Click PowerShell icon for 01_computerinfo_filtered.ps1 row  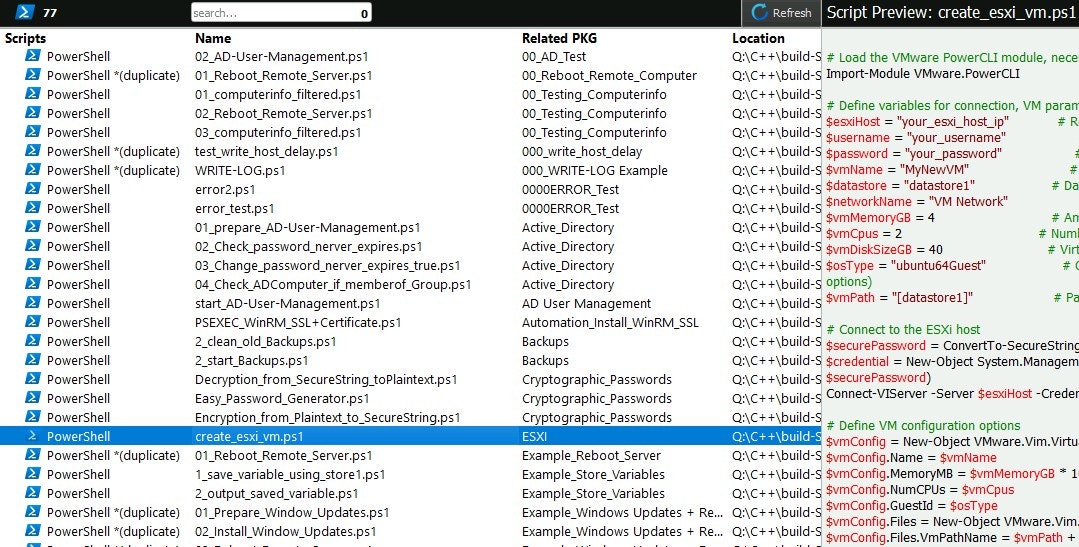(x=32, y=94)
